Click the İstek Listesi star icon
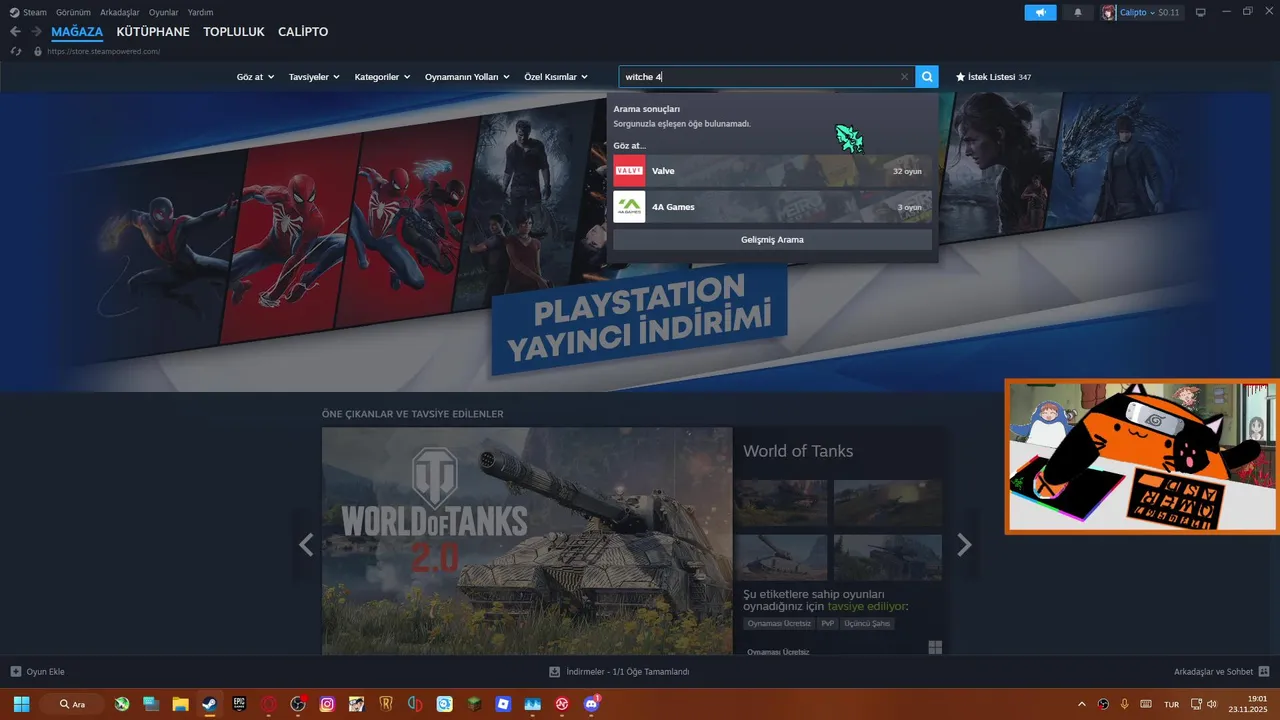 [961, 77]
